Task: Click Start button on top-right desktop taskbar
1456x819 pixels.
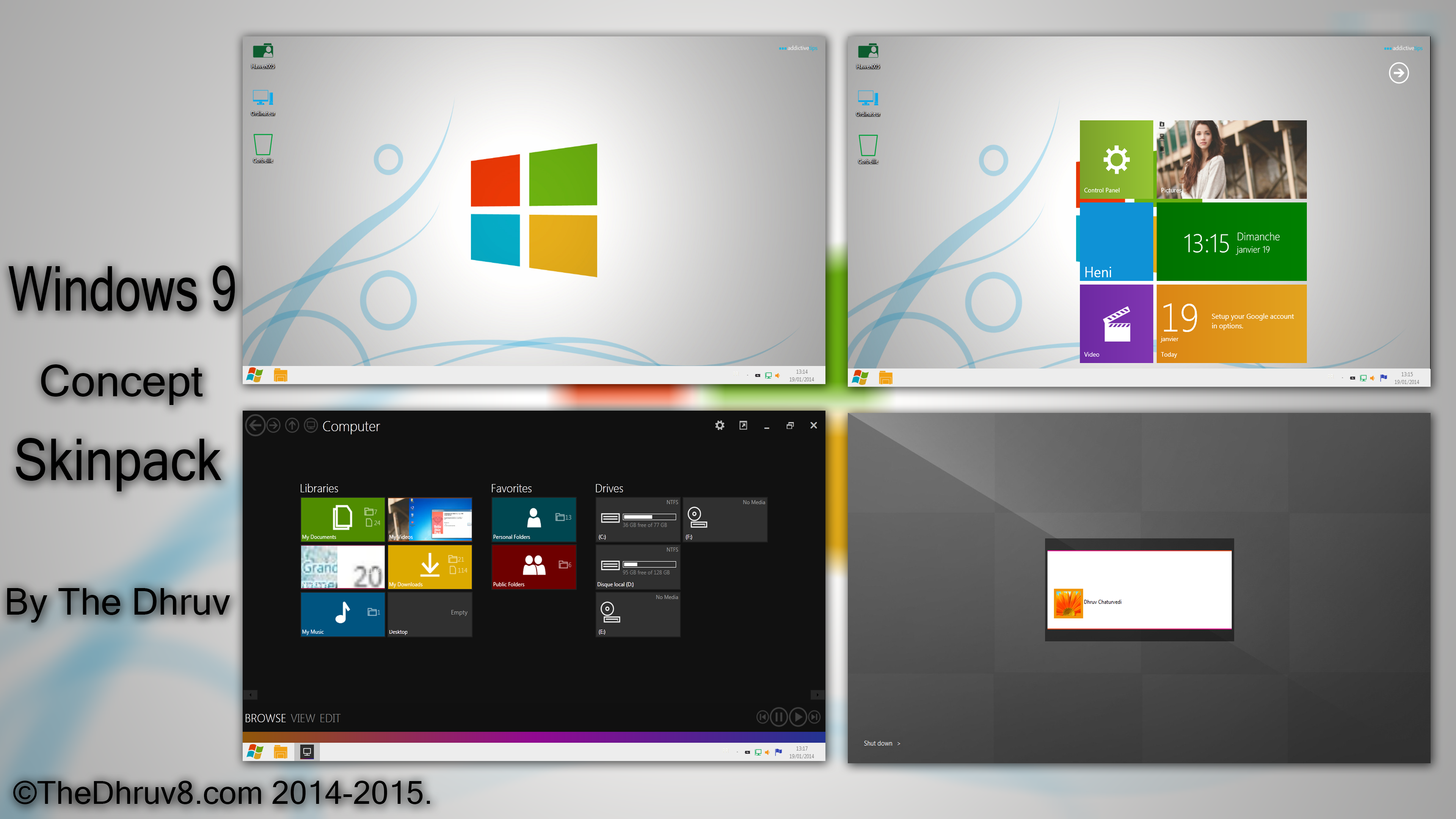Action: click(x=860, y=378)
